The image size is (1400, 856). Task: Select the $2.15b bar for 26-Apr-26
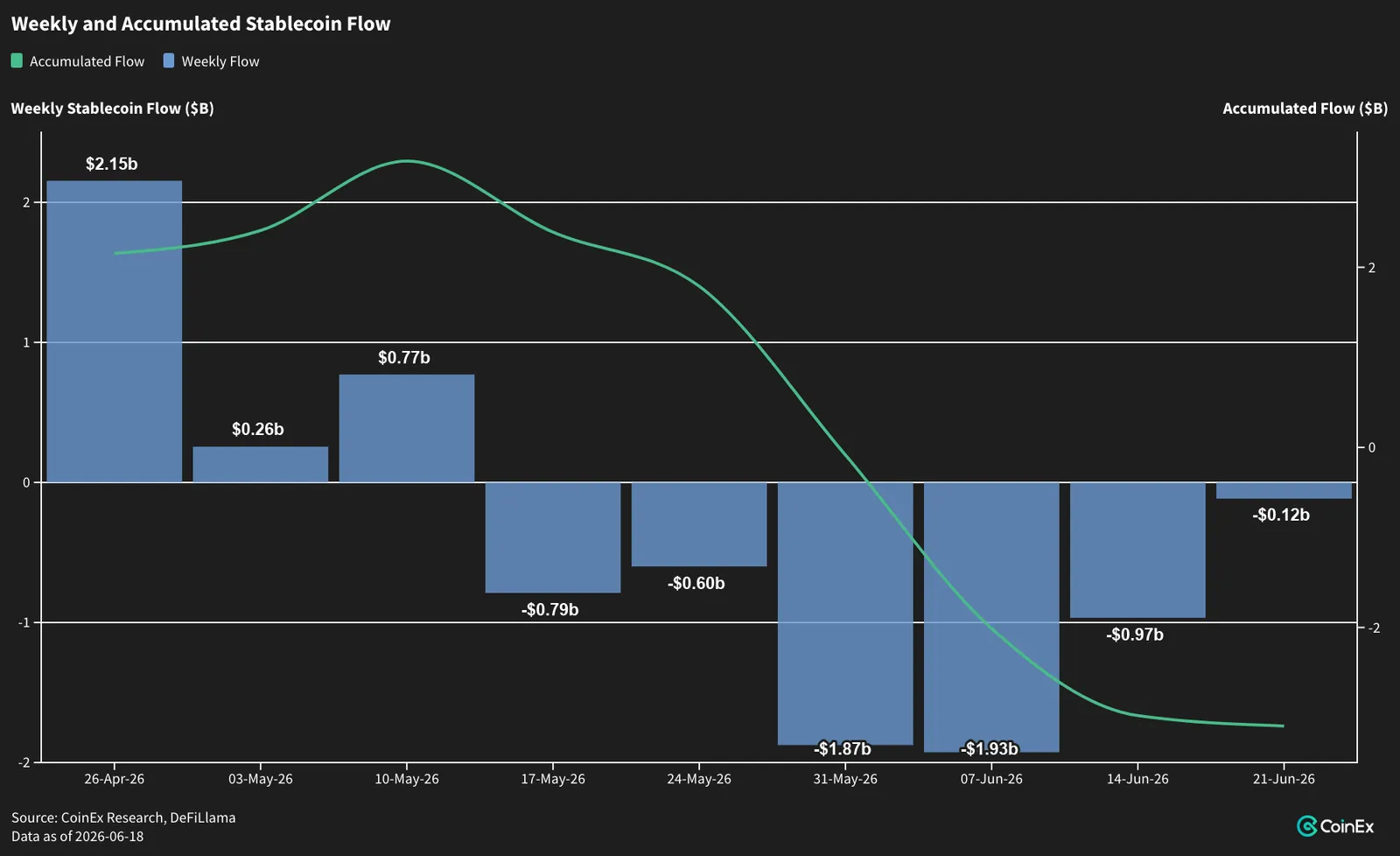[115, 332]
